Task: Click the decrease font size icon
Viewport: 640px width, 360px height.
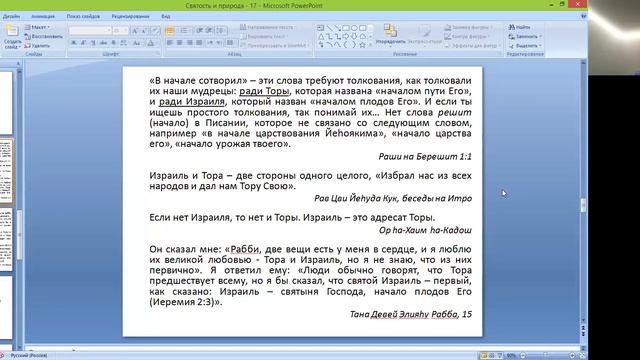Action: (x=144, y=31)
